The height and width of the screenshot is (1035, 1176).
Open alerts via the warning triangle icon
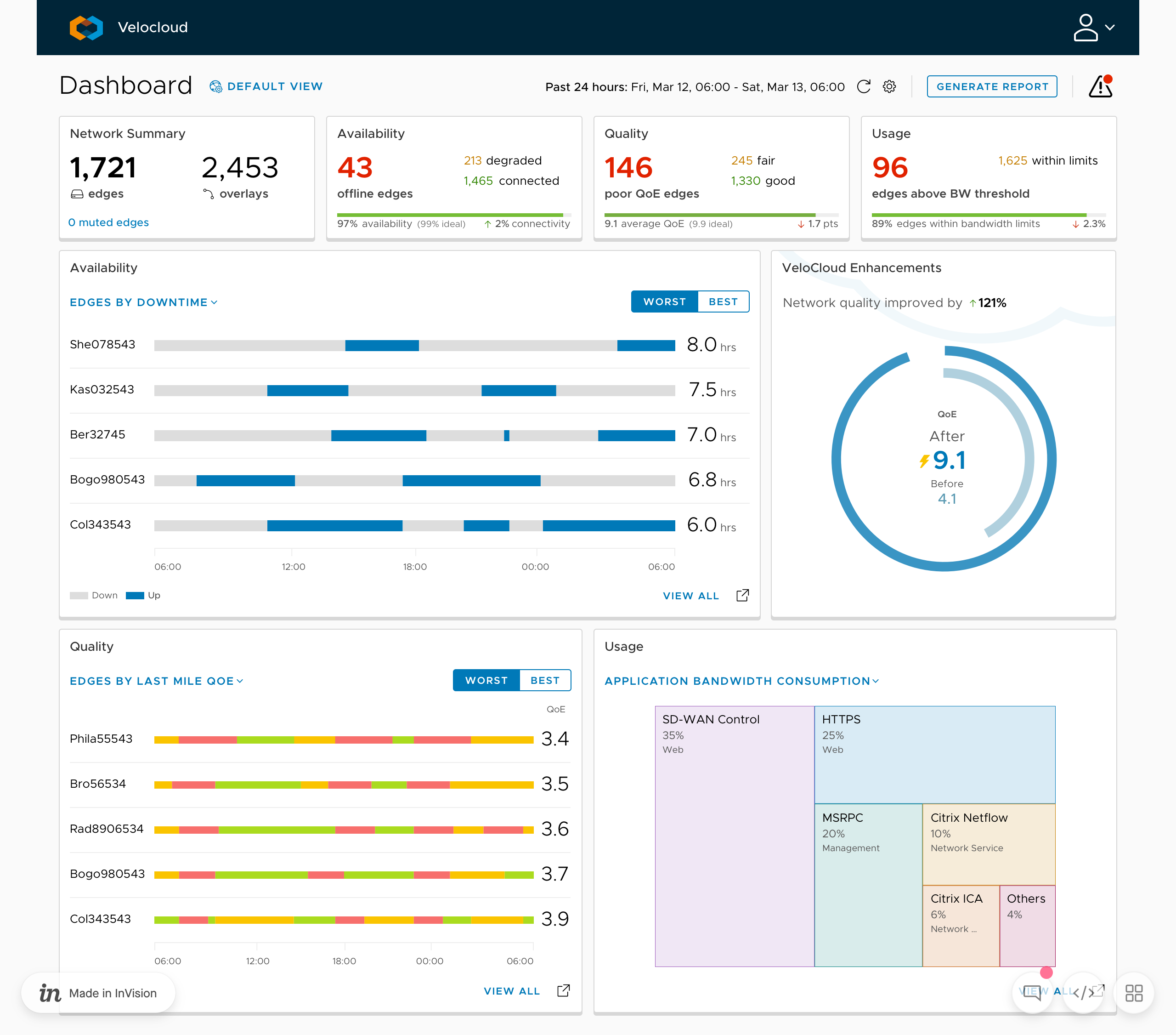click(x=1101, y=86)
